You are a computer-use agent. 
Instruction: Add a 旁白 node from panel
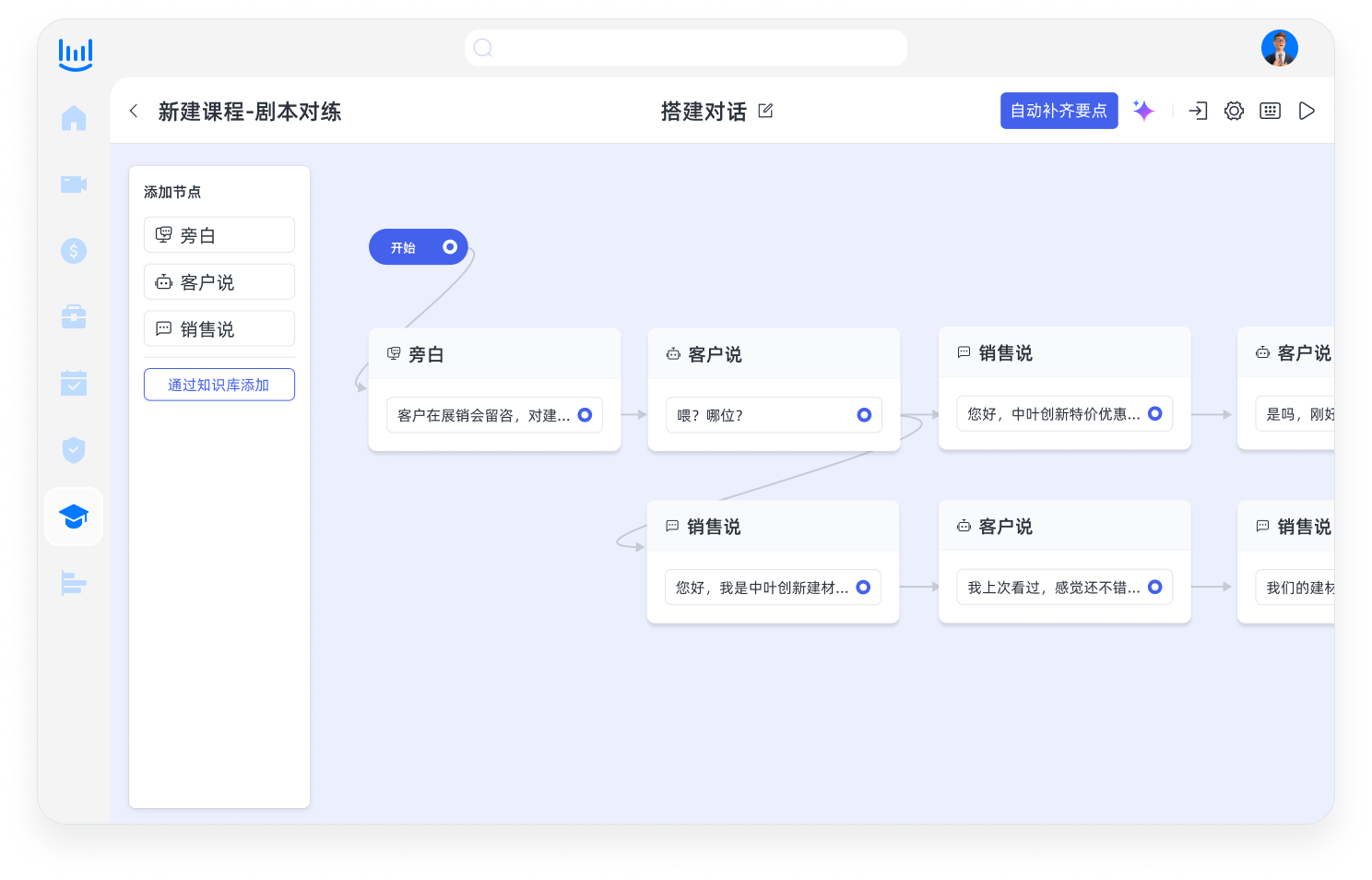tap(219, 235)
